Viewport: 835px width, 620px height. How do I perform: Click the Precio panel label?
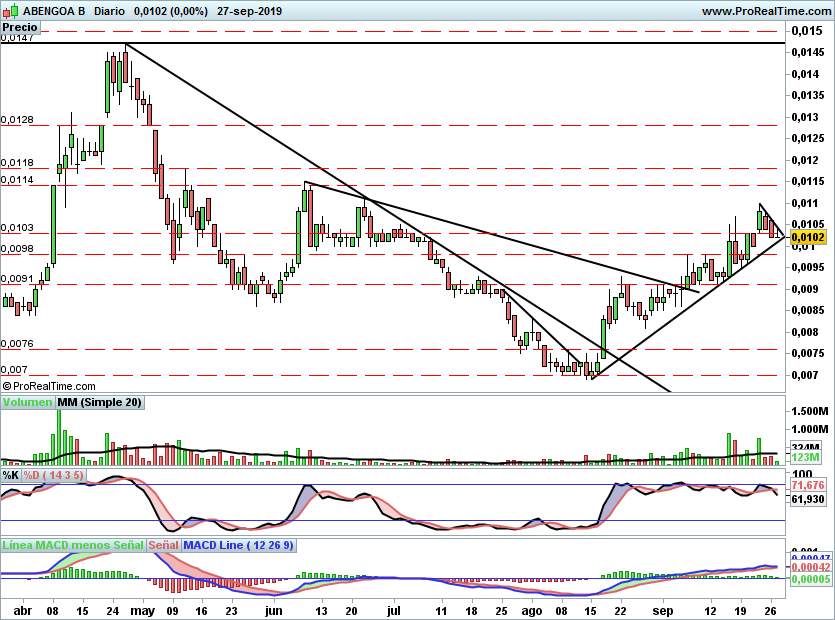coord(20,27)
